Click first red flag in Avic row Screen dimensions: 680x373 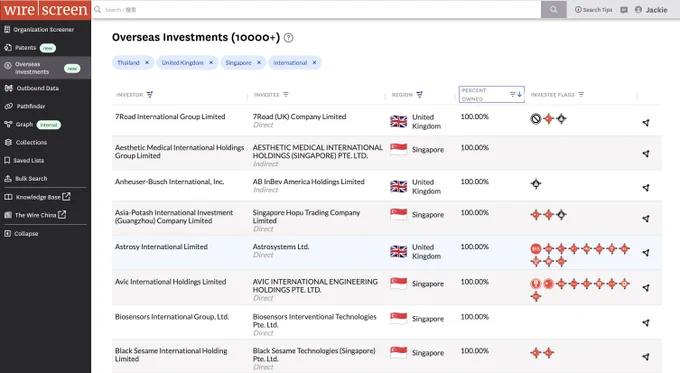pyautogui.click(x=536, y=284)
